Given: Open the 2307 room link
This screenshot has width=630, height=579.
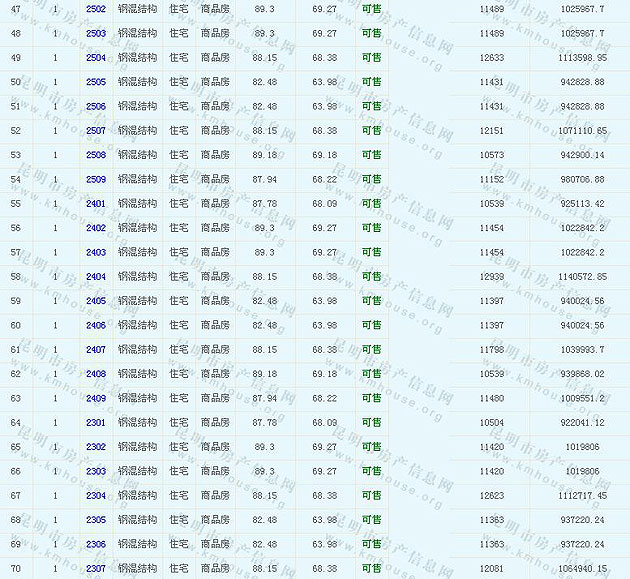Looking at the screenshot, I should pos(96,569).
